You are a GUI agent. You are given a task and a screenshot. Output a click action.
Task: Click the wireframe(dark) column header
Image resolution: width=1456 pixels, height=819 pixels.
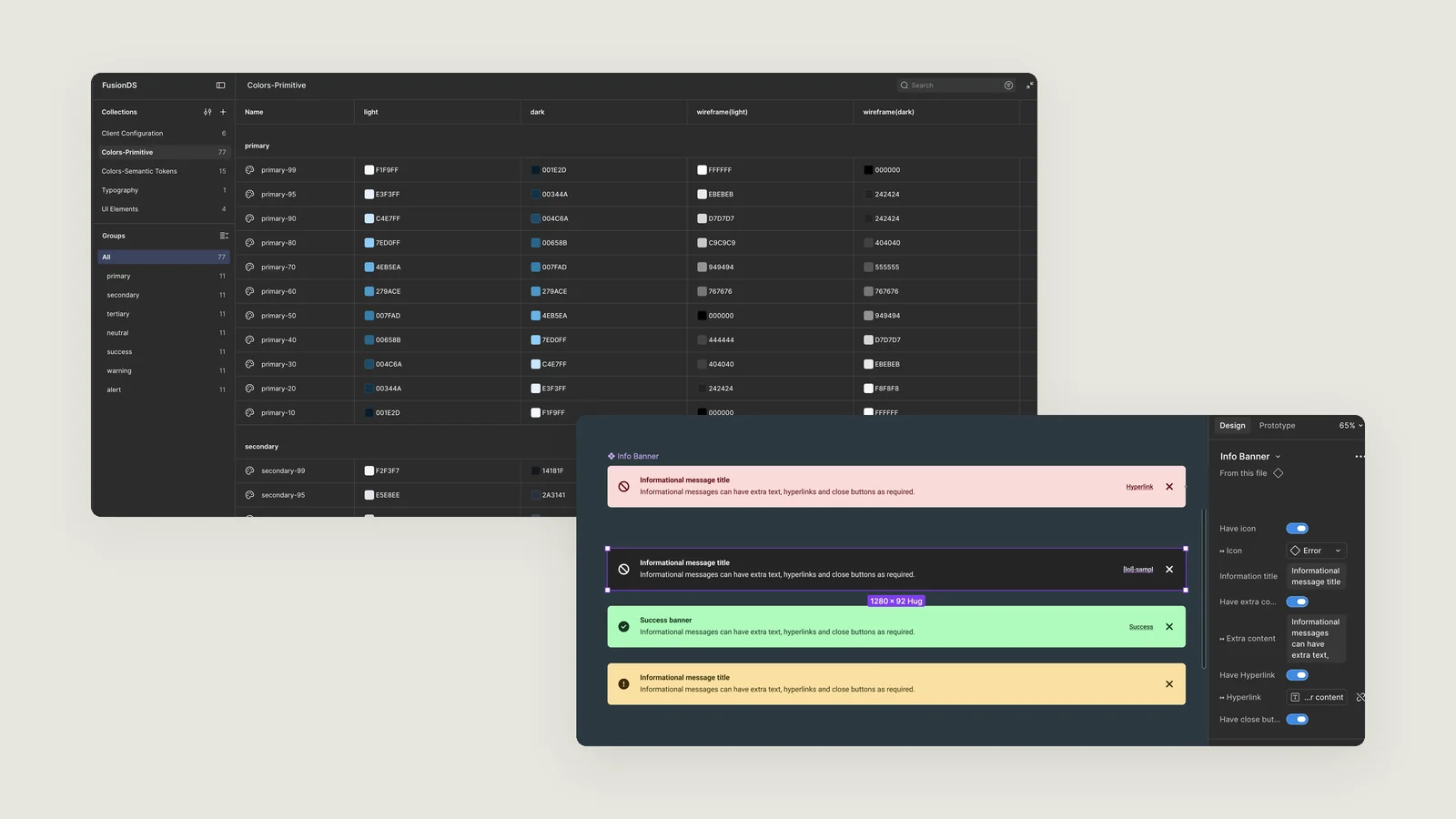point(888,112)
